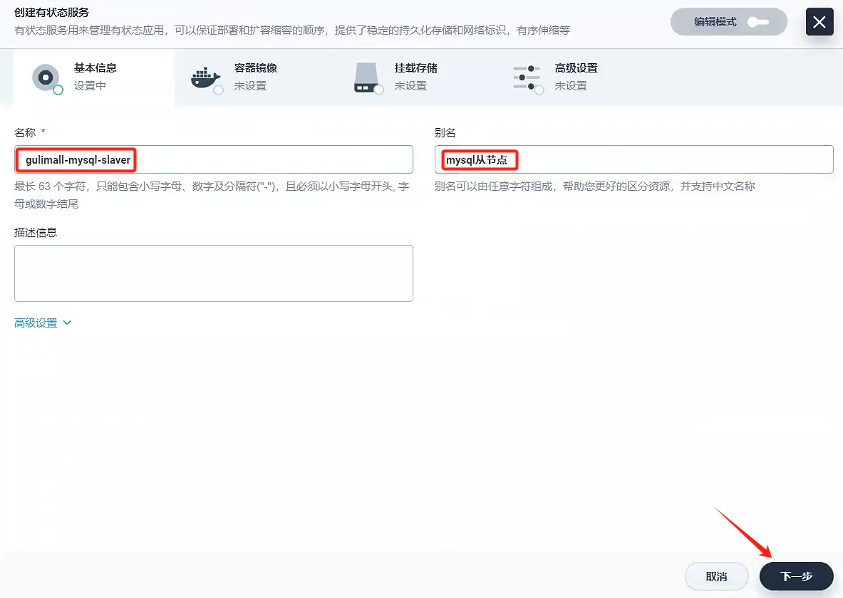Click the hint text starting 别名可以由任意字符组成
This screenshot has width=843, height=598.
point(595,187)
